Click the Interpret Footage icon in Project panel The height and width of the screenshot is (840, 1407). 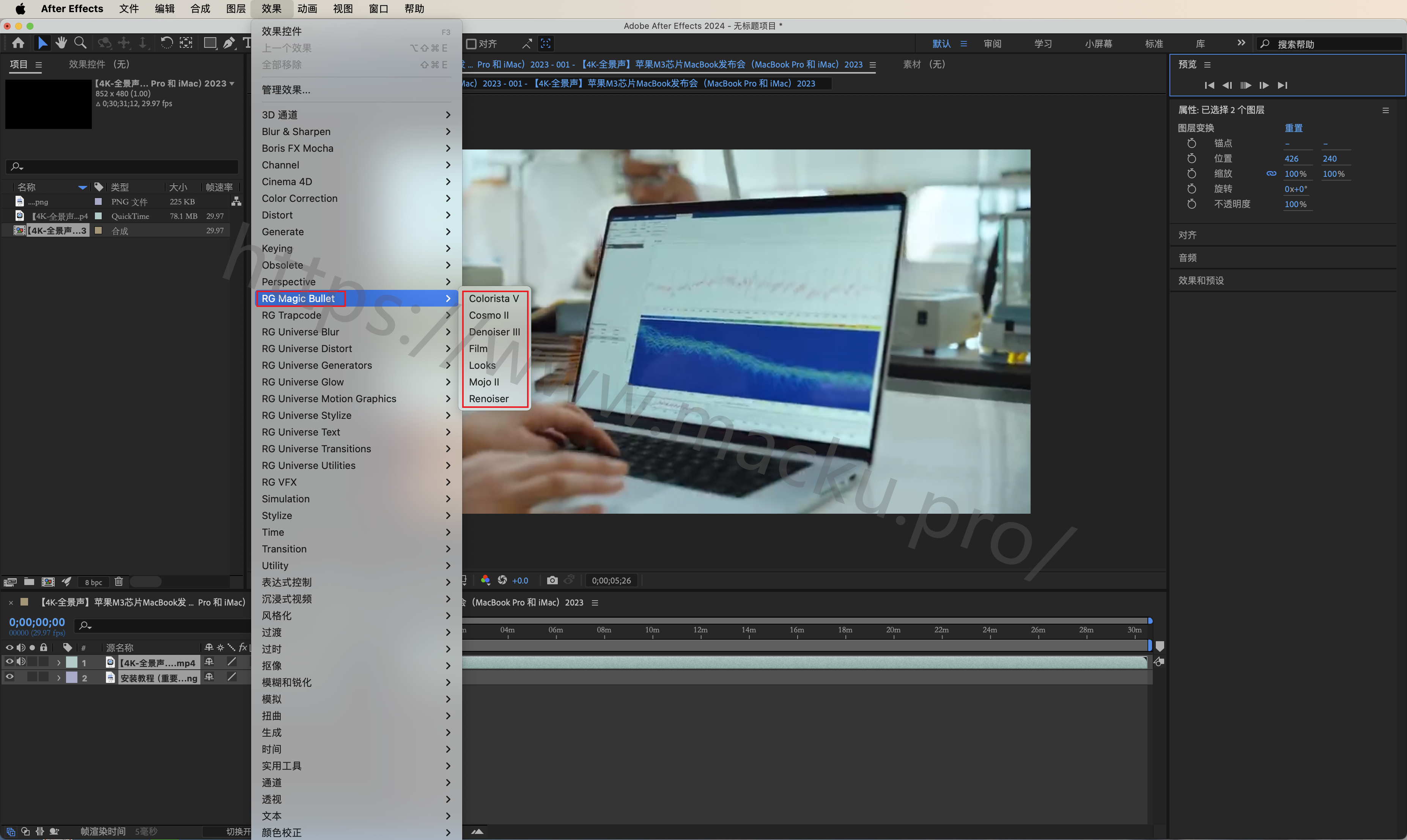(10, 582)
